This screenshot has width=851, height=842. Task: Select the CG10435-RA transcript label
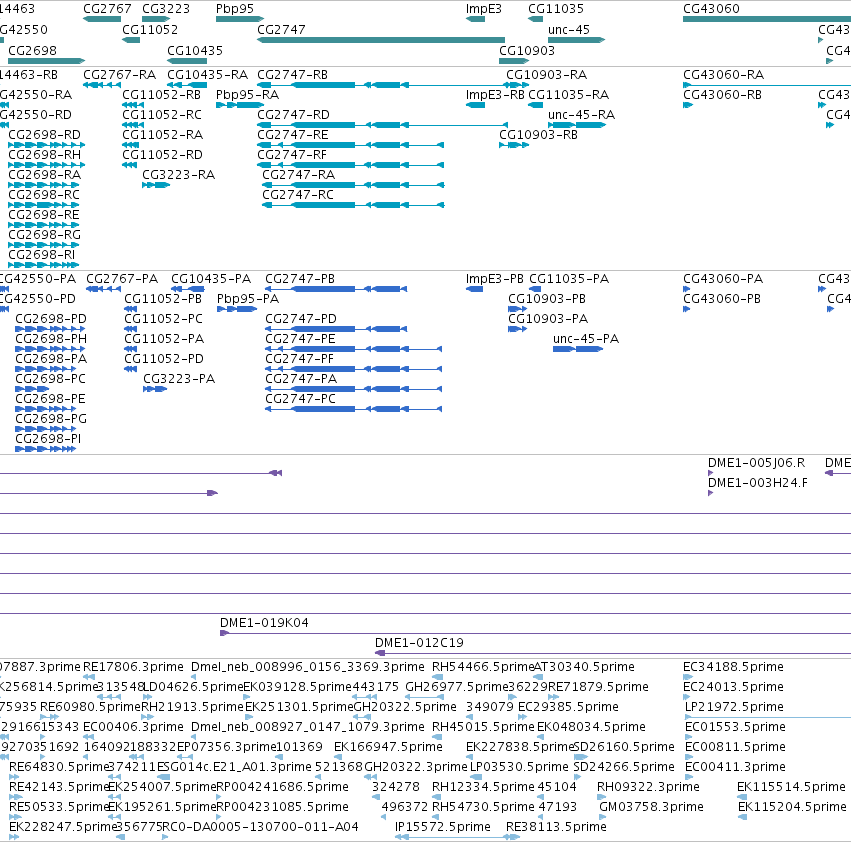pyautogui.click(x=207, y=74)
